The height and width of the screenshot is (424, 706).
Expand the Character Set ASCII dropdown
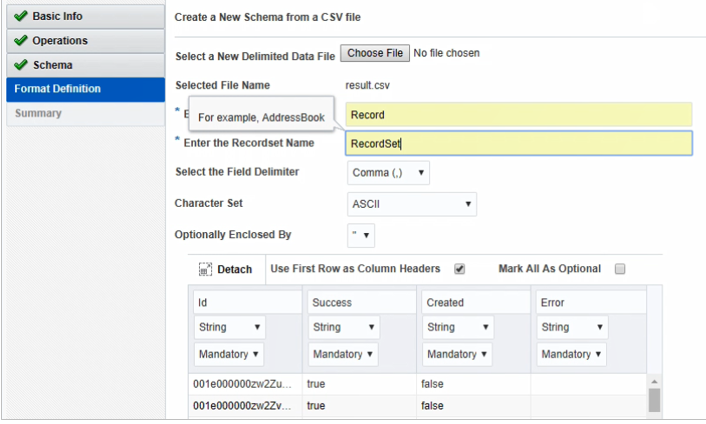click(x=412, y=205)
